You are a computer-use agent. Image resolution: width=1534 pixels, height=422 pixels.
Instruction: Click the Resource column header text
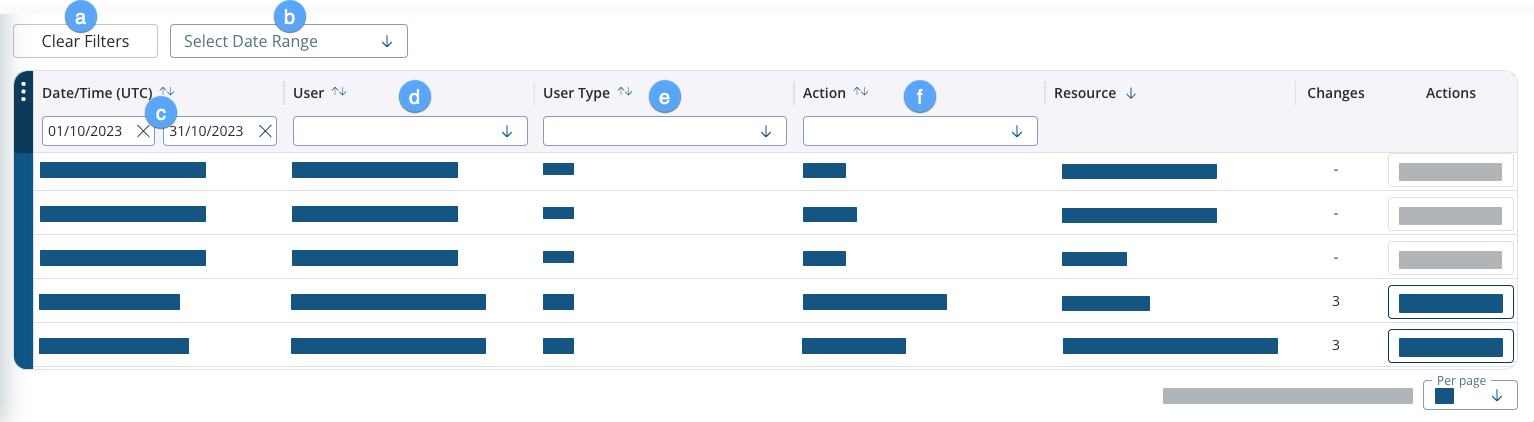(x=1085, y=93)
